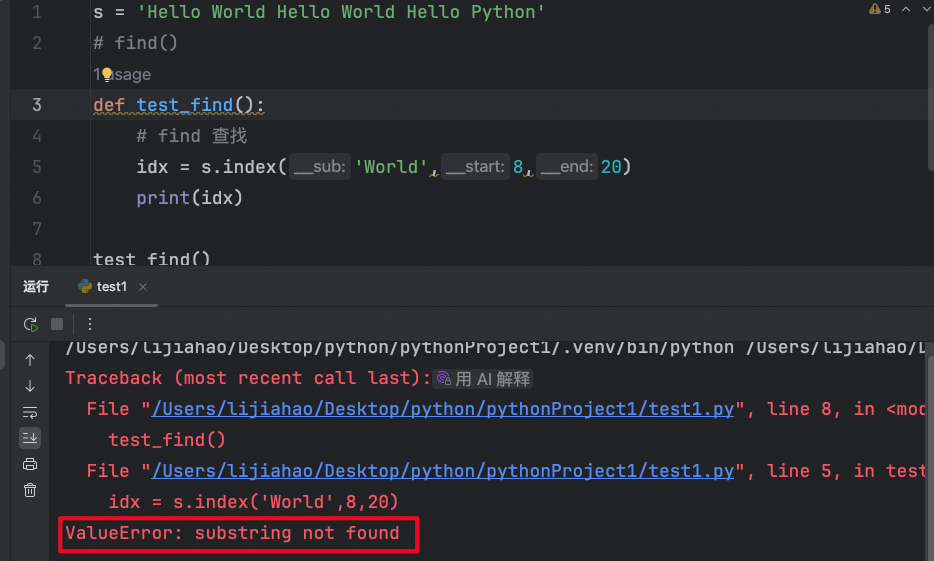Click the yellow lightbulb quick-fix icon
Screen dimensions: 934x561
(107, 75)
